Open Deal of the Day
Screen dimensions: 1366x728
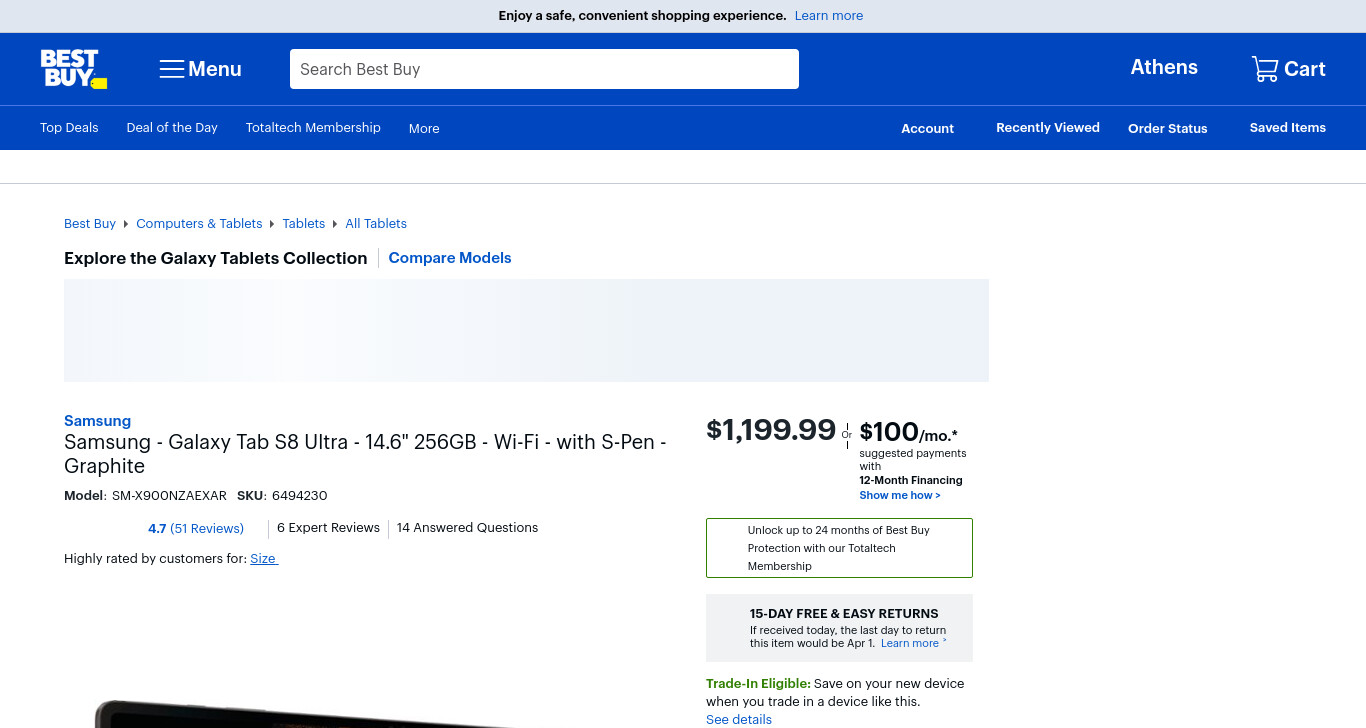(172, 127)
